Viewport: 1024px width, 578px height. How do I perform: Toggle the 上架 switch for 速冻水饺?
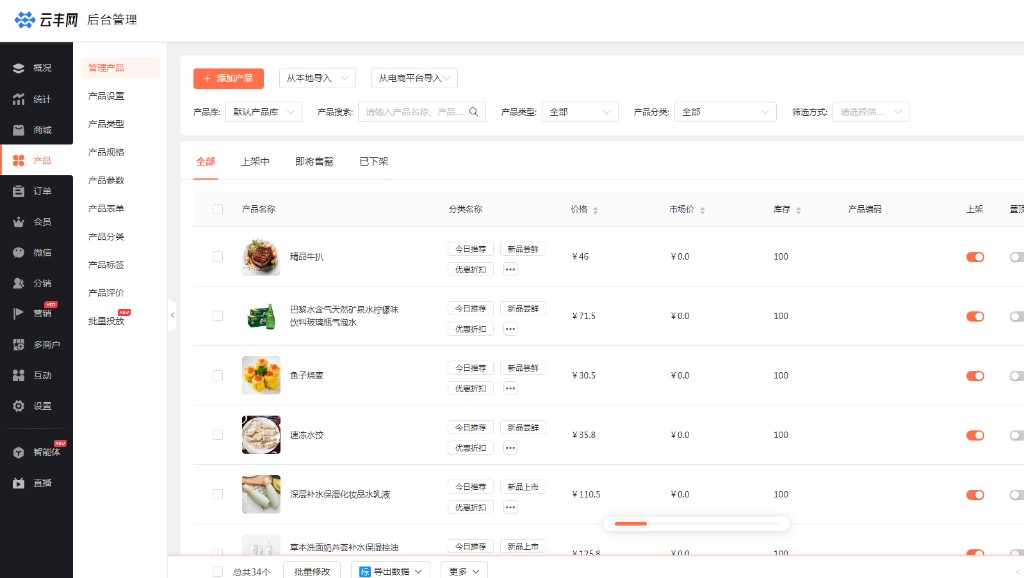point(975,435)
